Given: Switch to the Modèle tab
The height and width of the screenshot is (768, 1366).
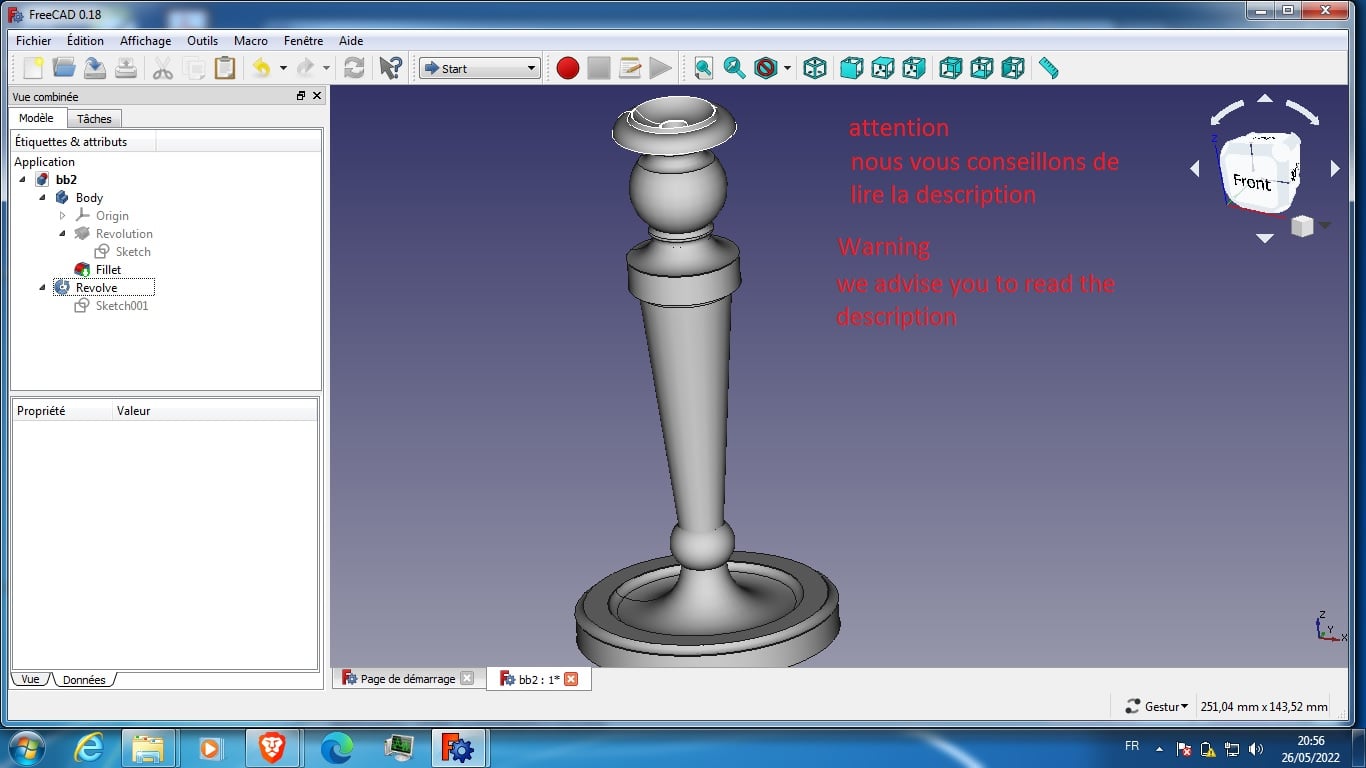Looking at the screenshot, I should 37,118.
